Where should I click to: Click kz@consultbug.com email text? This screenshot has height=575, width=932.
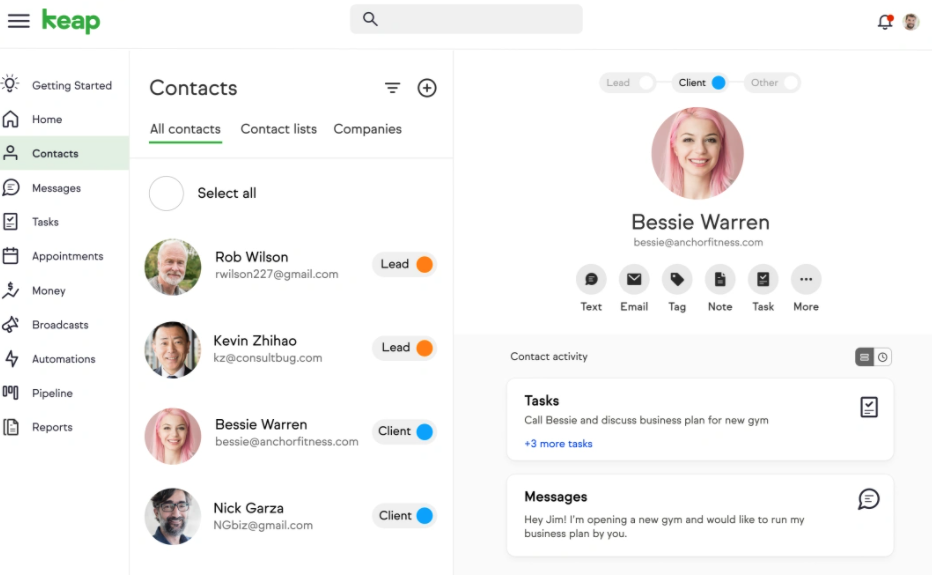267,358
